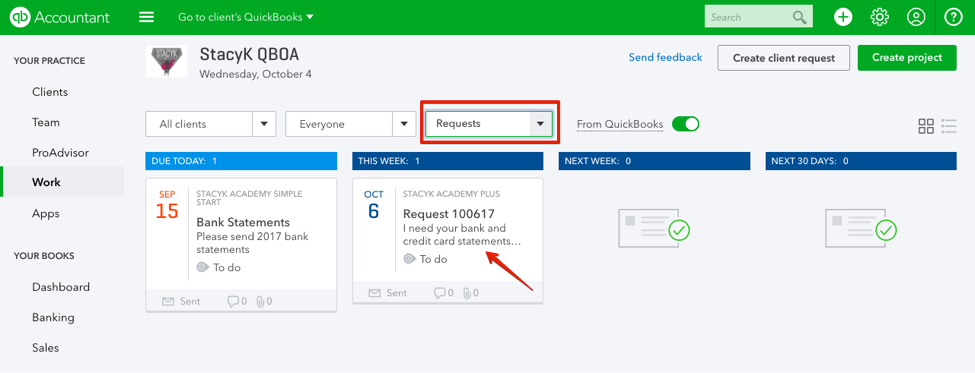The width and height of the screenshot is (975, 373).
Task: Click attachment icon on Bank Statements card
Action: (261, 302)
